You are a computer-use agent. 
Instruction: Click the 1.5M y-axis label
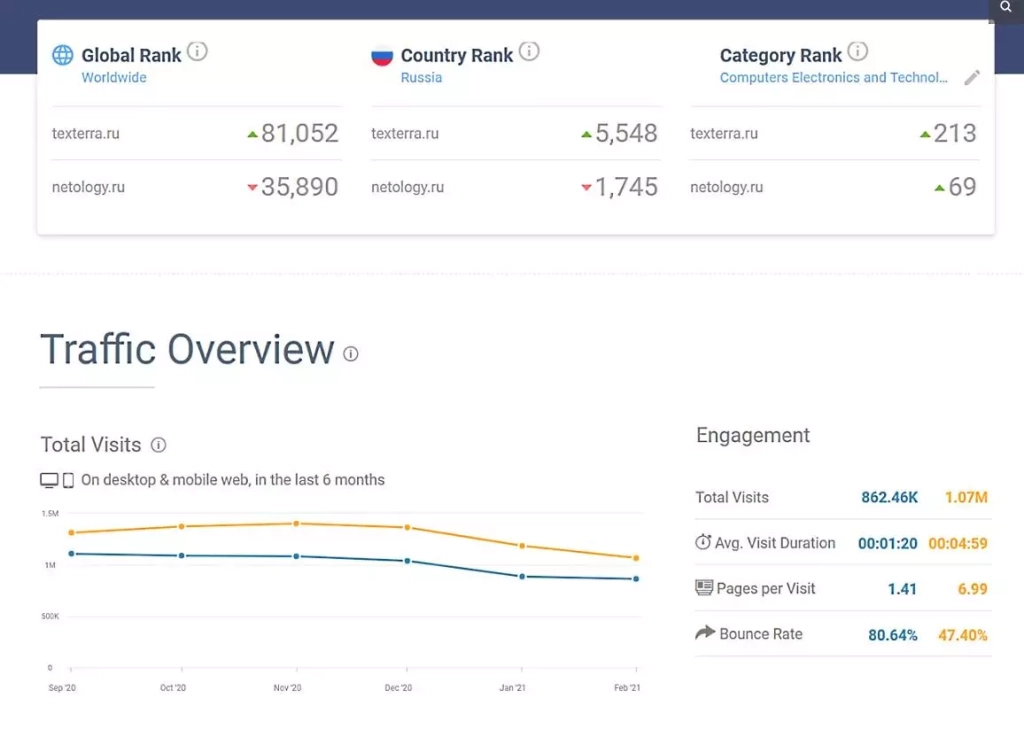tap(50, 513)
